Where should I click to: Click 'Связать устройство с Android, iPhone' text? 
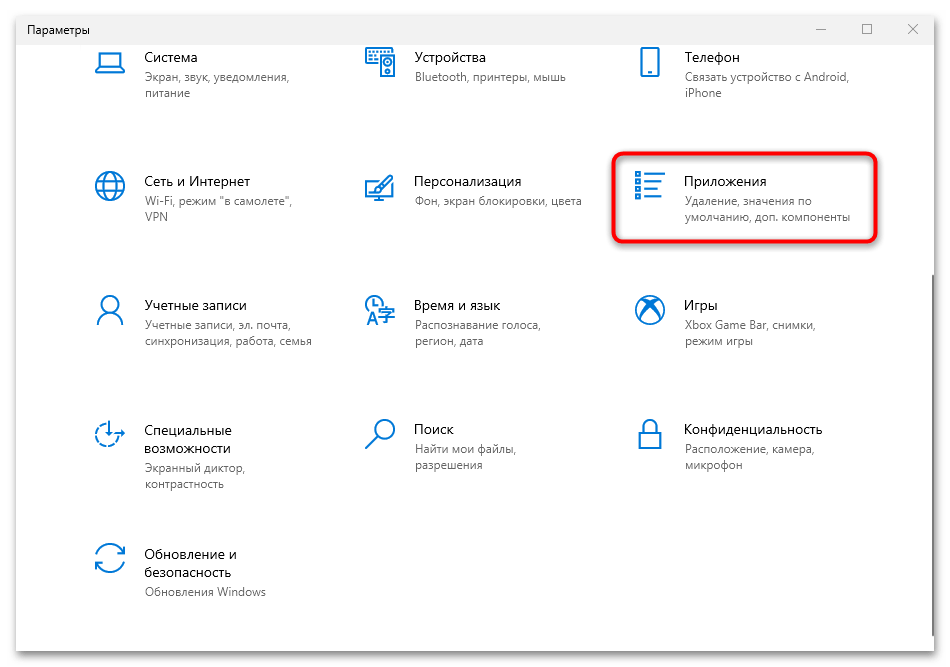click(767, 85)
